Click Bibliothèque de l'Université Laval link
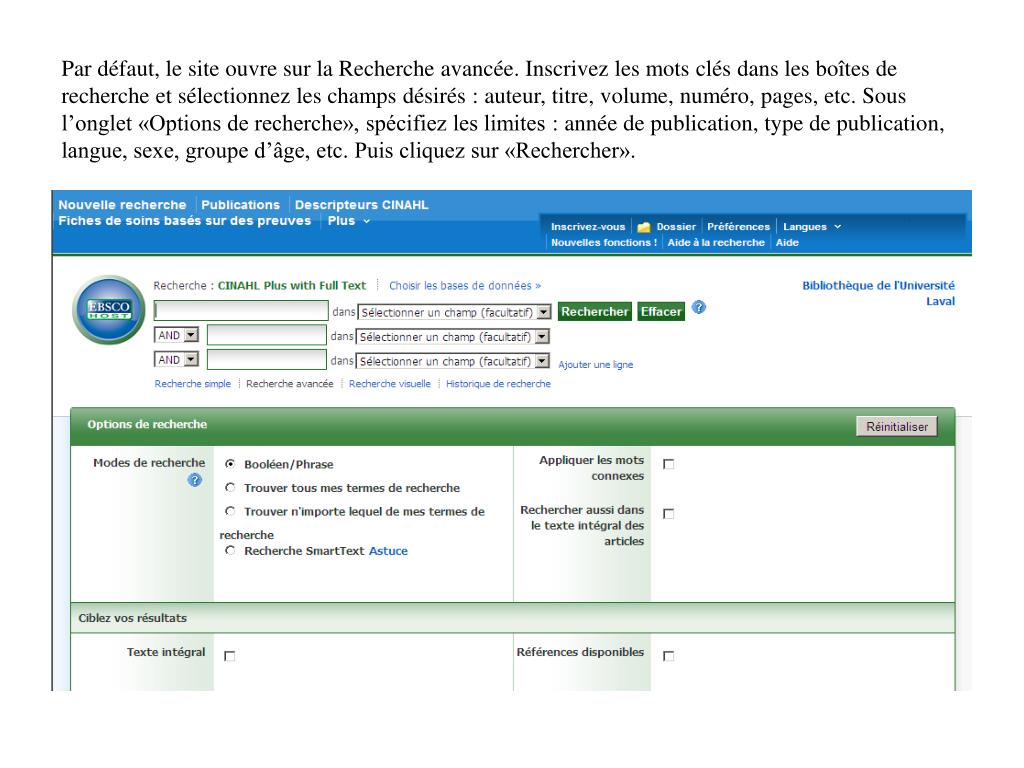This screenshot has width=1024, height=768. pyautogui.click(x=878, y=293)
